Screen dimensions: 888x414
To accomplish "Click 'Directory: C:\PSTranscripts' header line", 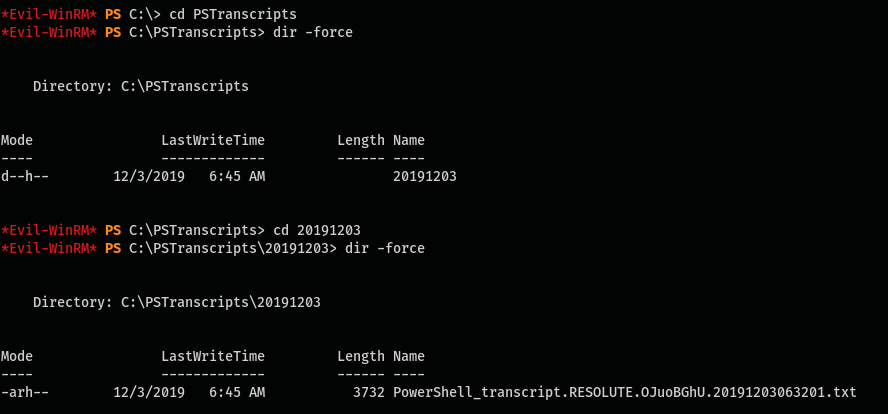I will (x=141, y=87).
